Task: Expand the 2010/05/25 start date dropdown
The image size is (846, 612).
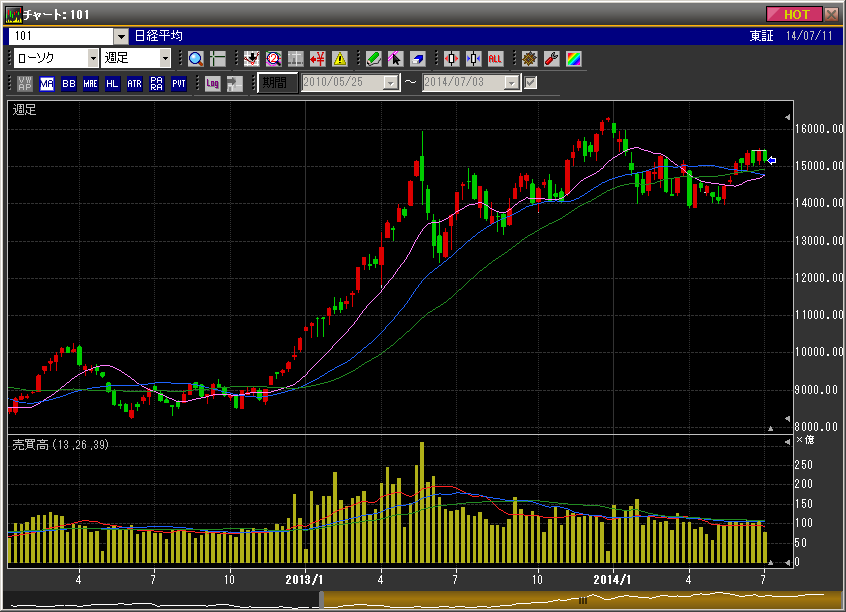Action: pos(390,83)
